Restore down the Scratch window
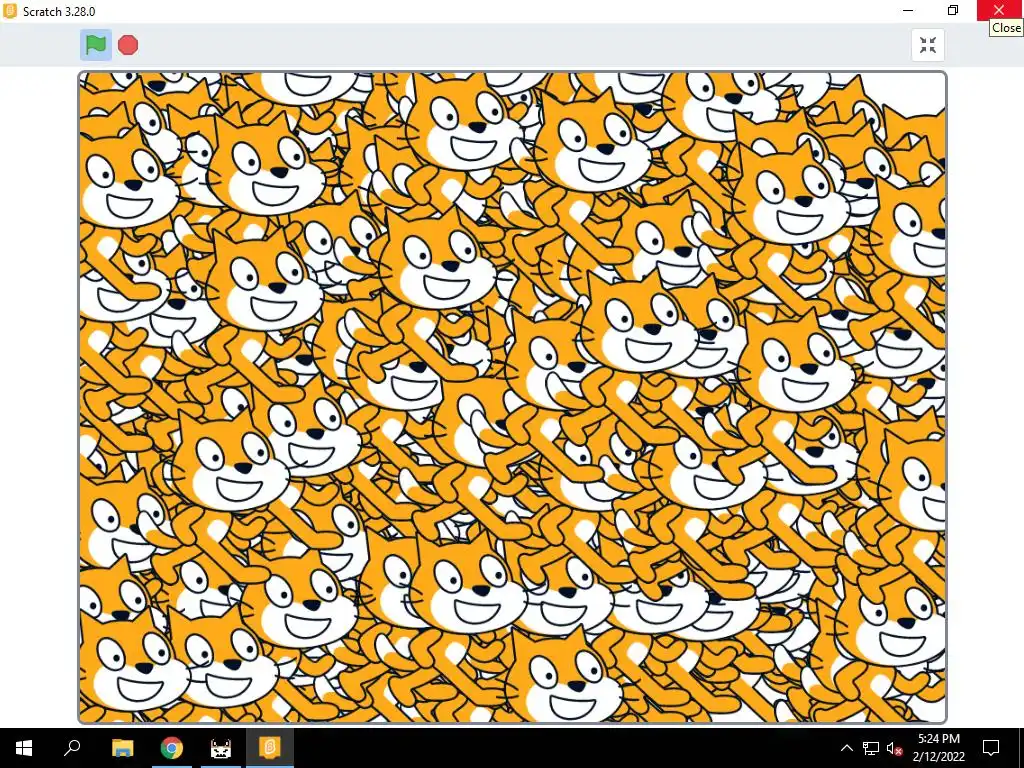This screenshot has width=1024, height=768. click(953, 10)
